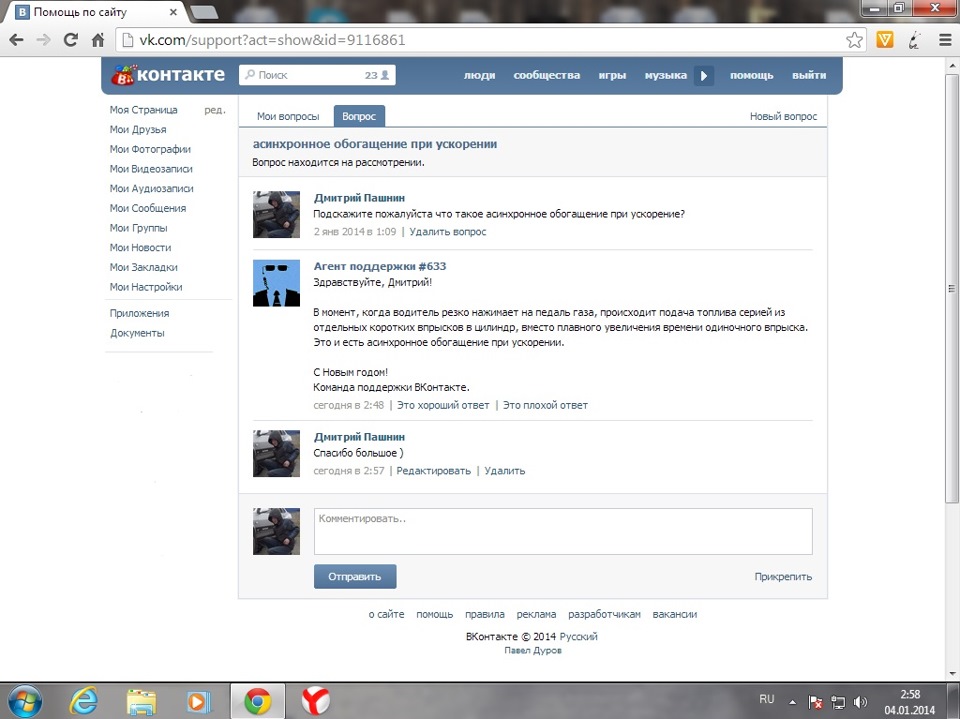Click the network tray icon

[x=838, y=702]
